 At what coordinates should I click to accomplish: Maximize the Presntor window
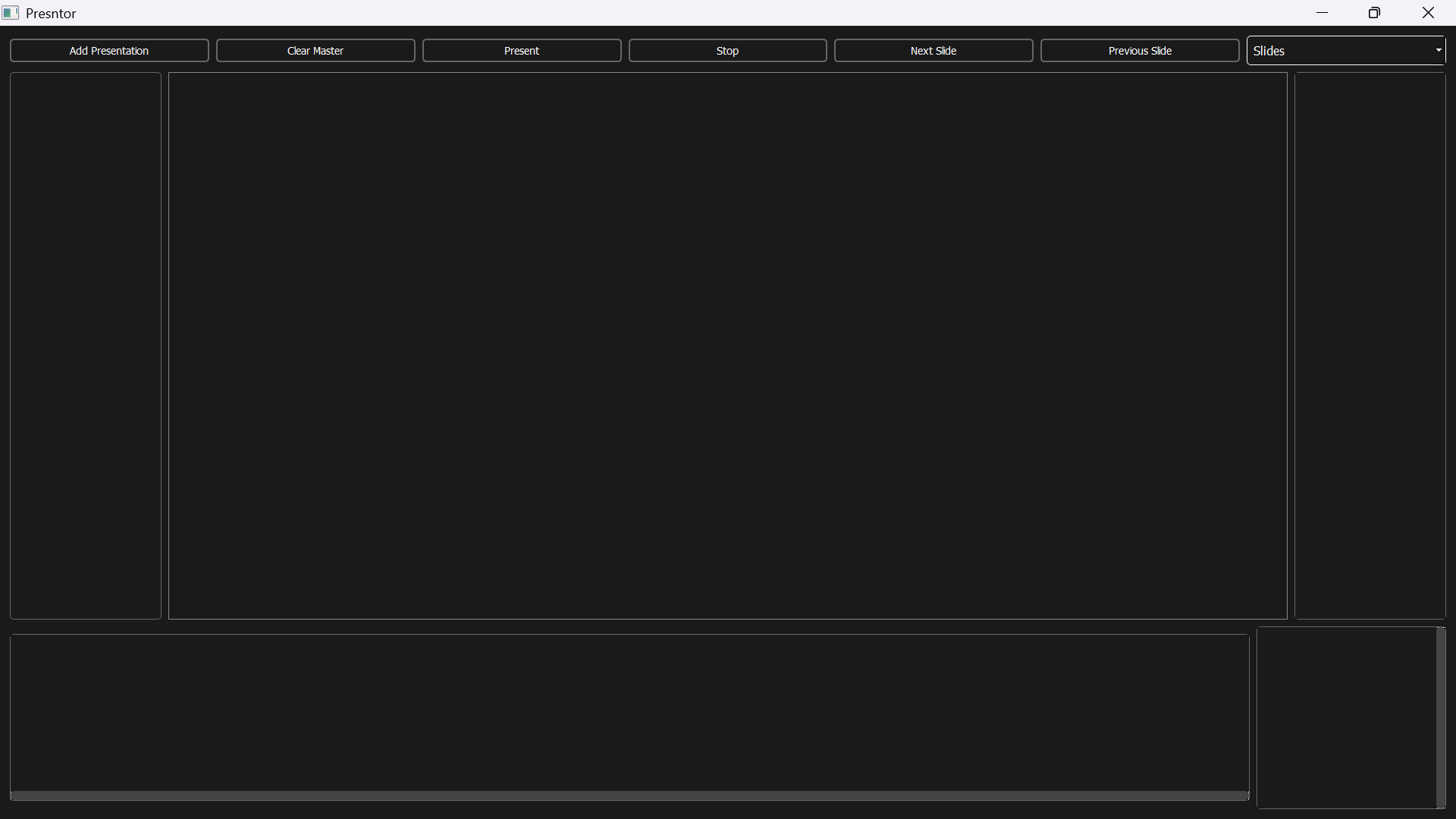1374,13
